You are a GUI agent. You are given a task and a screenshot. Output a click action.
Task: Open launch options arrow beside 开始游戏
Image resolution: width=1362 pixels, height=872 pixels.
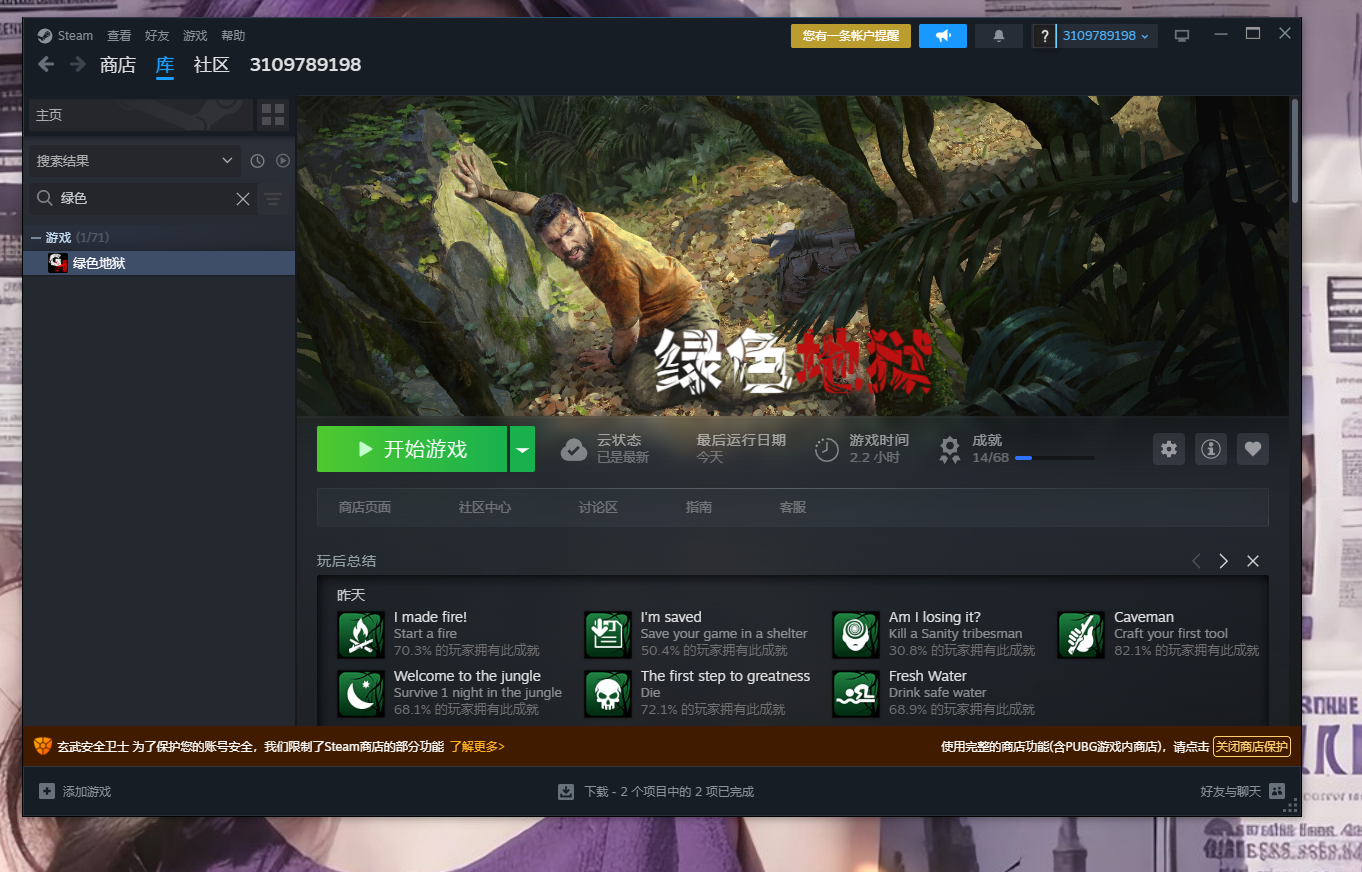[x=522, y=449]
